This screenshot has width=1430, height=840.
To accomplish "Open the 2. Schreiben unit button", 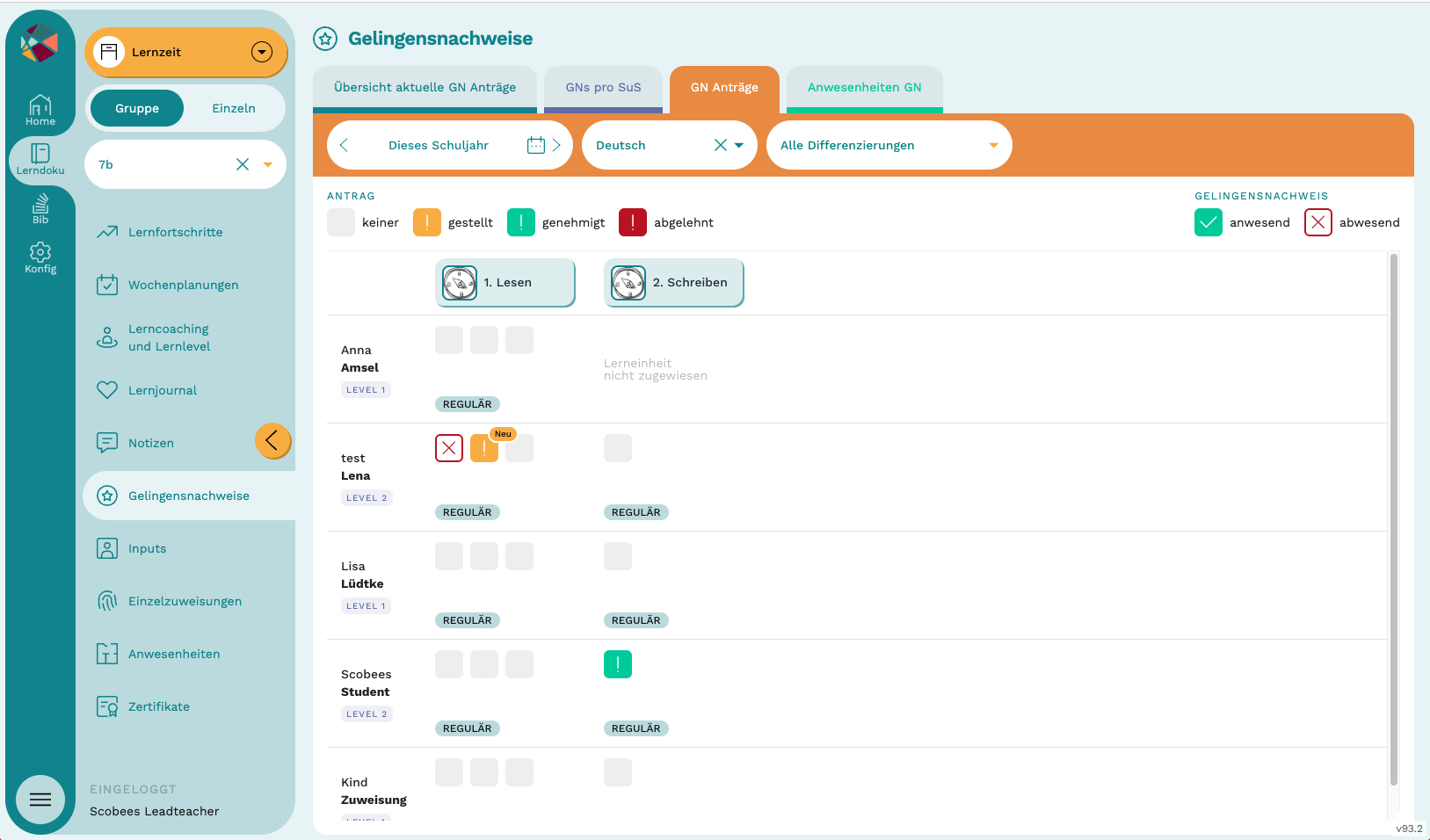I will tap(674, 282).
